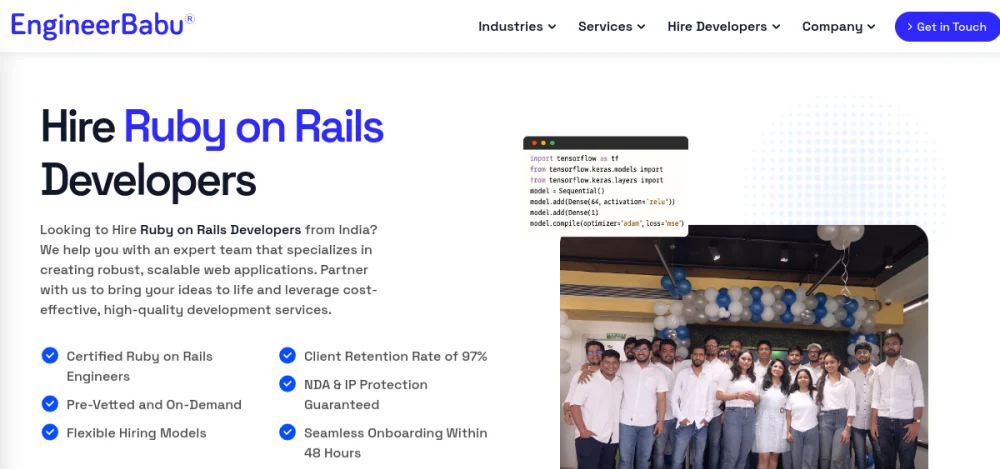Click the 'Developers' heading line
The image size is (1000, 469).
coord(148,181)
